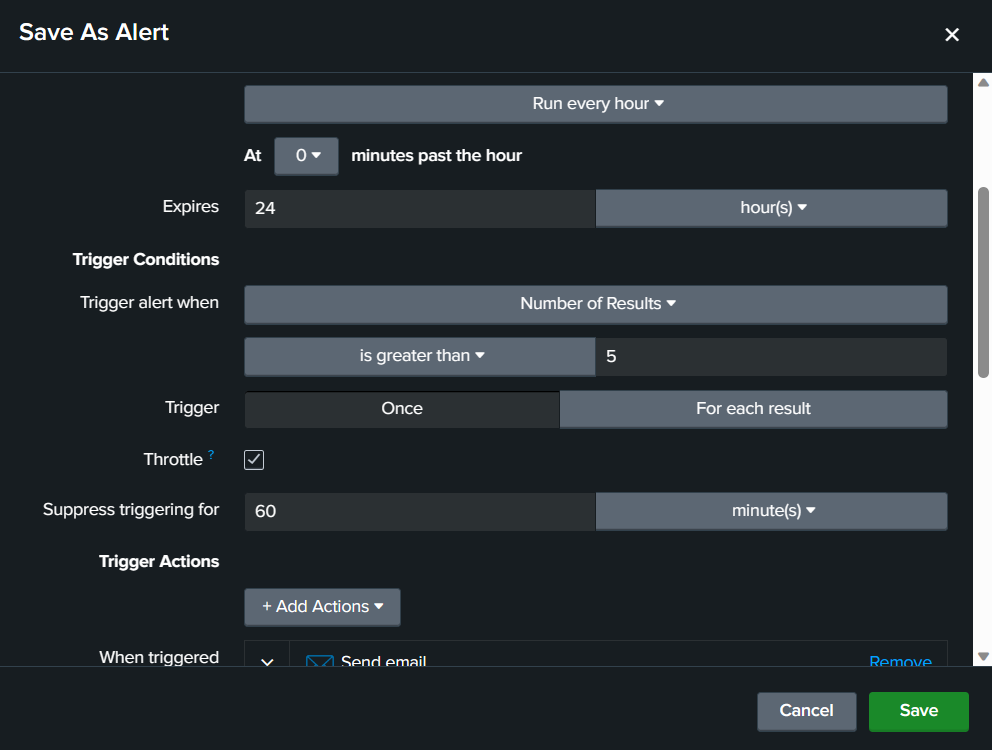The width and height of the screenshot is (992, 750).
Task: Close the Save As Alert dialog
Action: [x=951, y=35]
